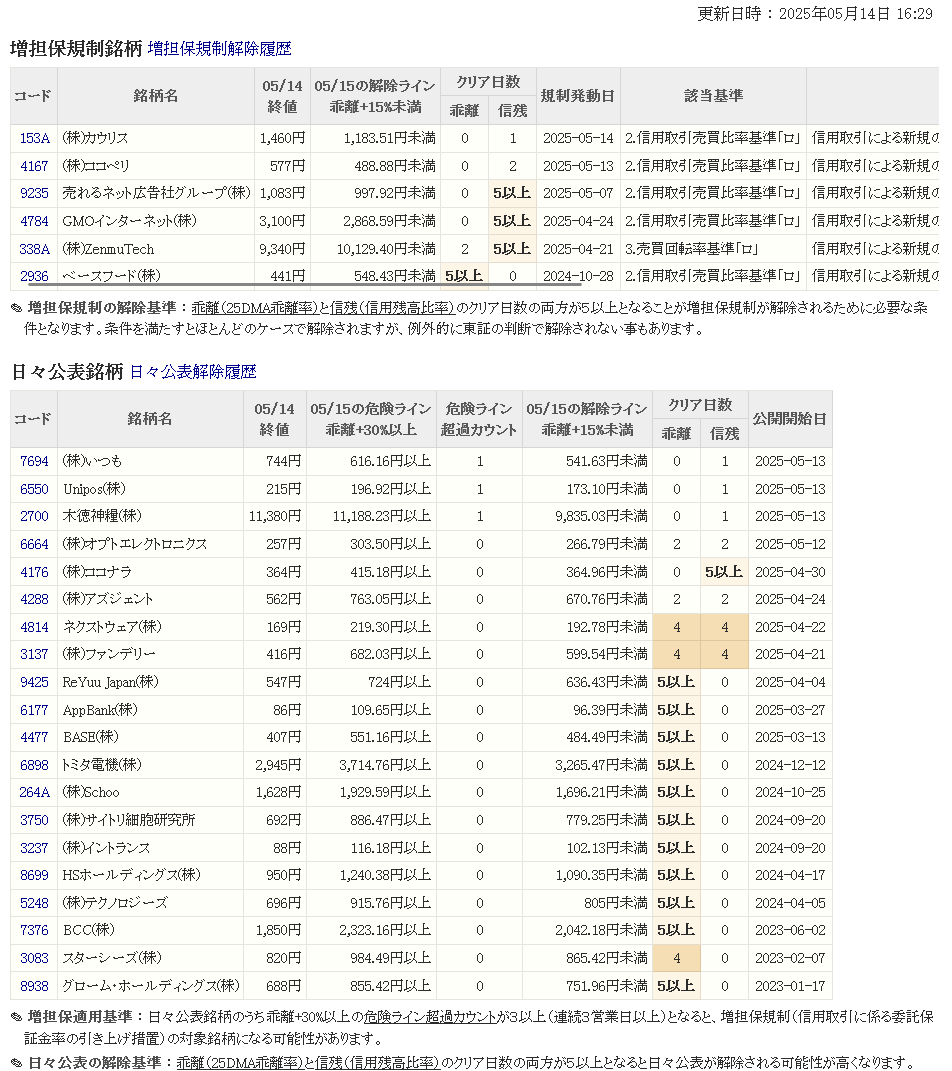Open stock code 338A link
The image size is (952, 1071).
click(34, 249)
